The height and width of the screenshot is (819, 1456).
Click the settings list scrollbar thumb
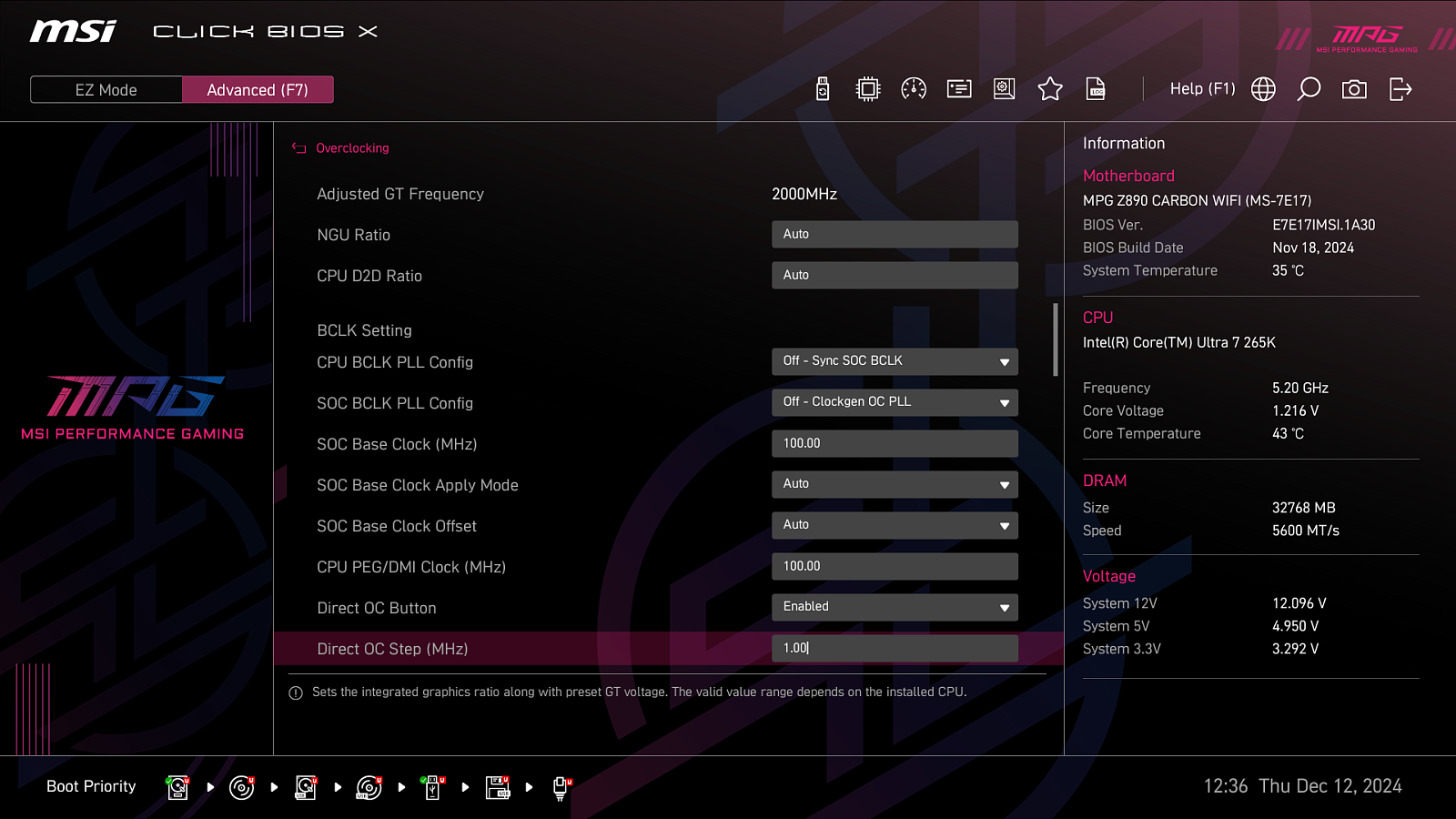[1056, 339]
